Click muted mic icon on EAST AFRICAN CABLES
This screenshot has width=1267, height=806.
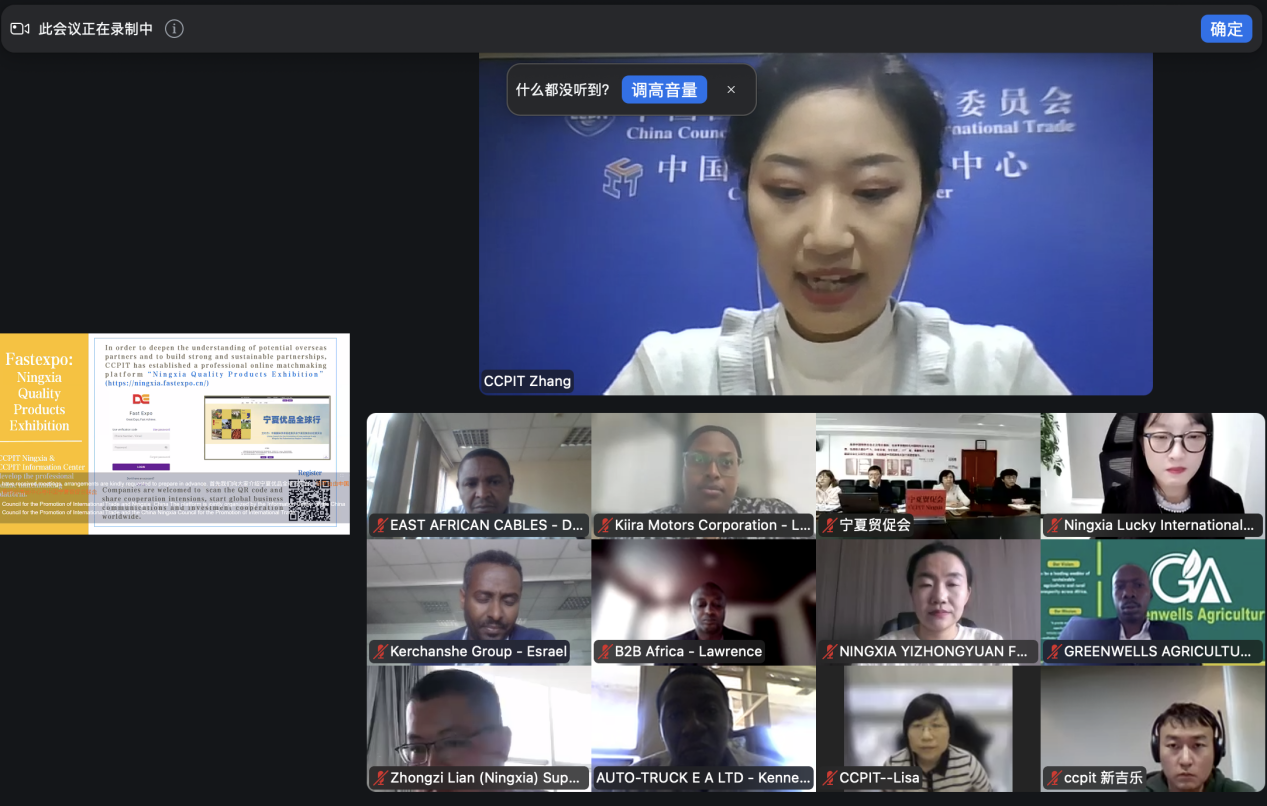click(380, 525)
